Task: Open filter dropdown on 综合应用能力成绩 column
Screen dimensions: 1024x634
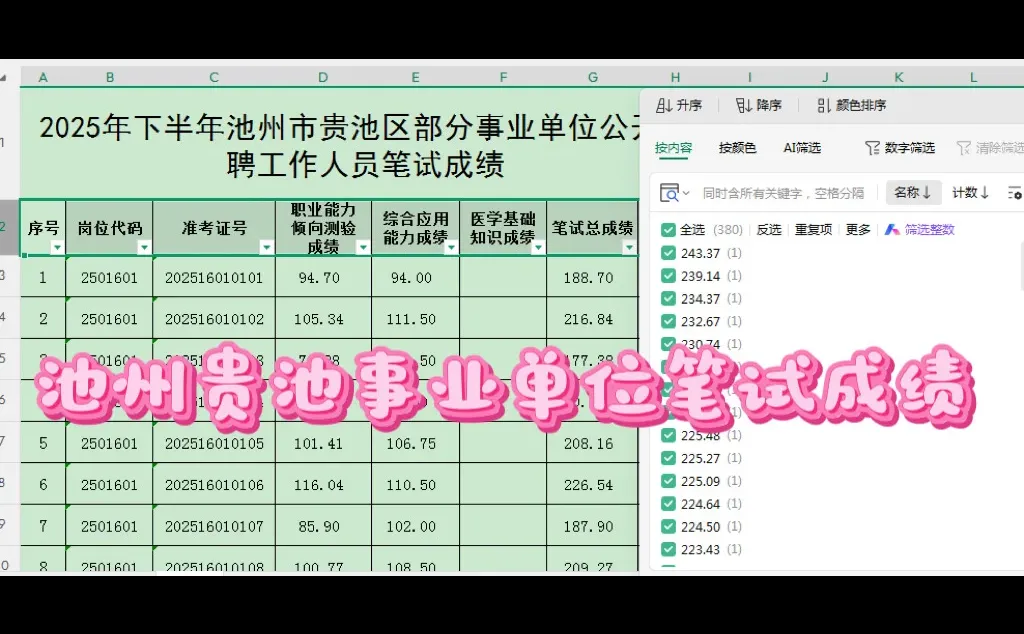Action: (451, 247)
